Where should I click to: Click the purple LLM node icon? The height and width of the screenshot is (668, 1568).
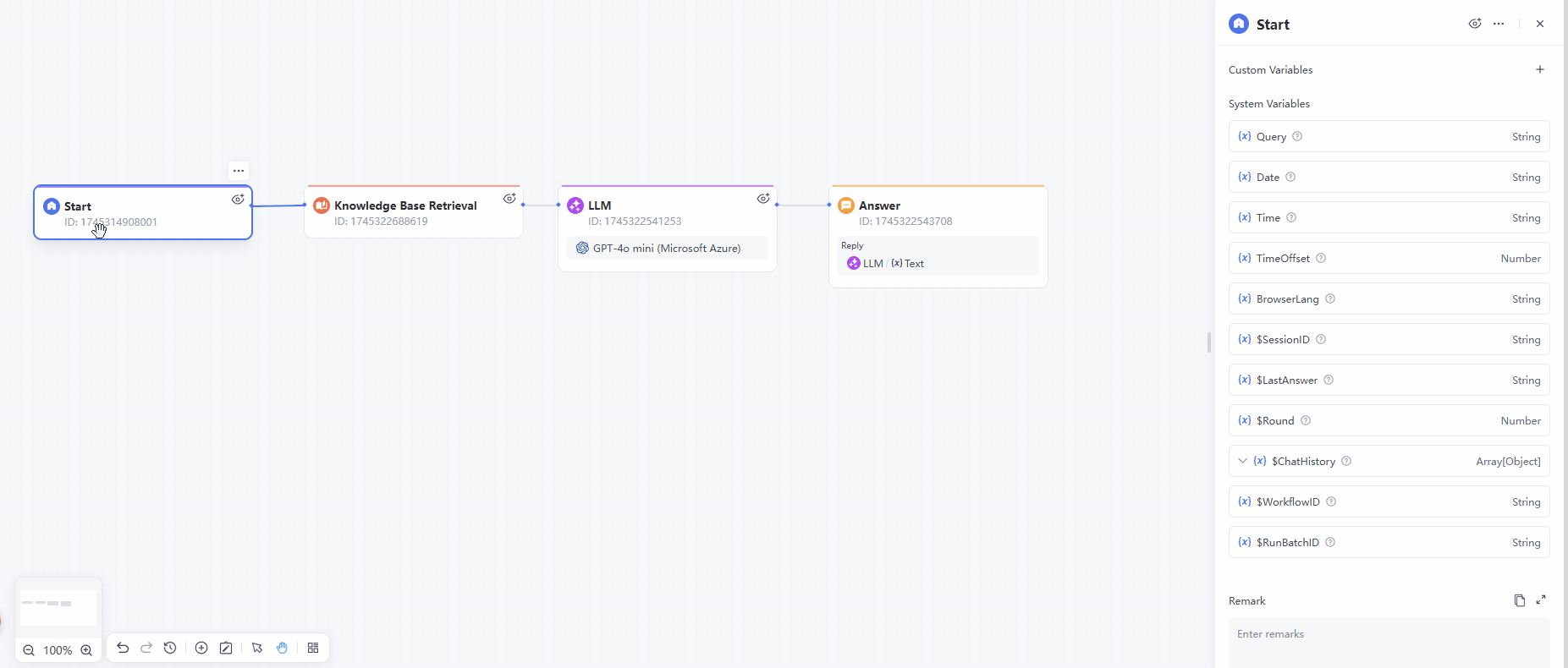pos(575,205)
